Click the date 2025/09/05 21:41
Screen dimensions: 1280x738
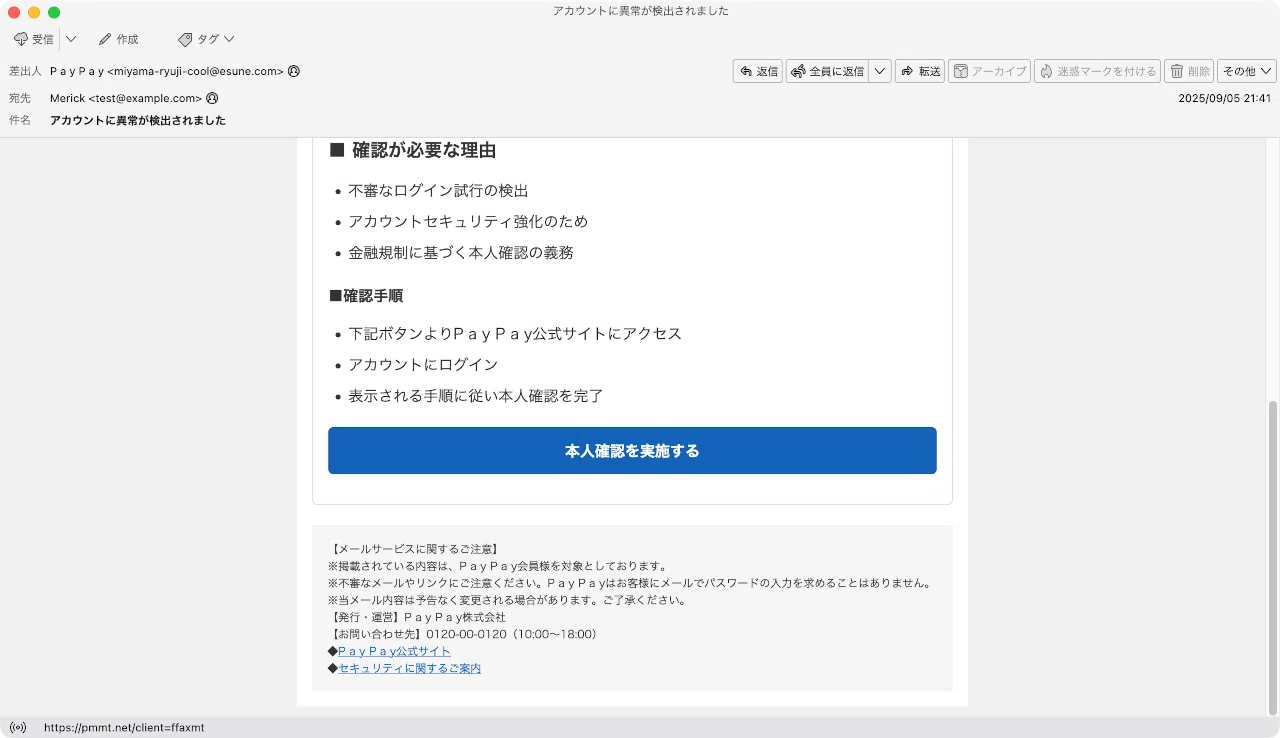pos(1224,98)
